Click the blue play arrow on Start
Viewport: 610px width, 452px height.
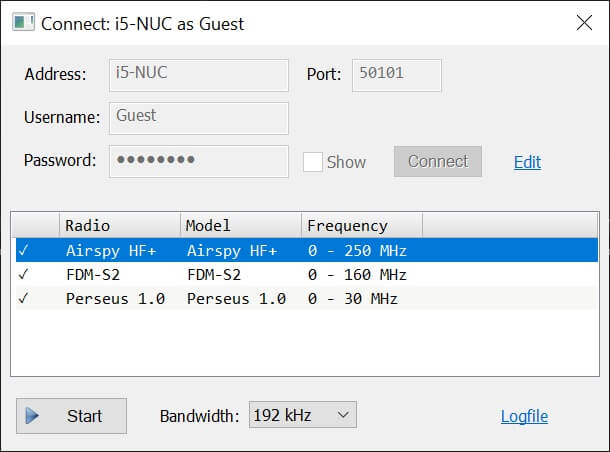pyautogui.click(x=33, y=416)
